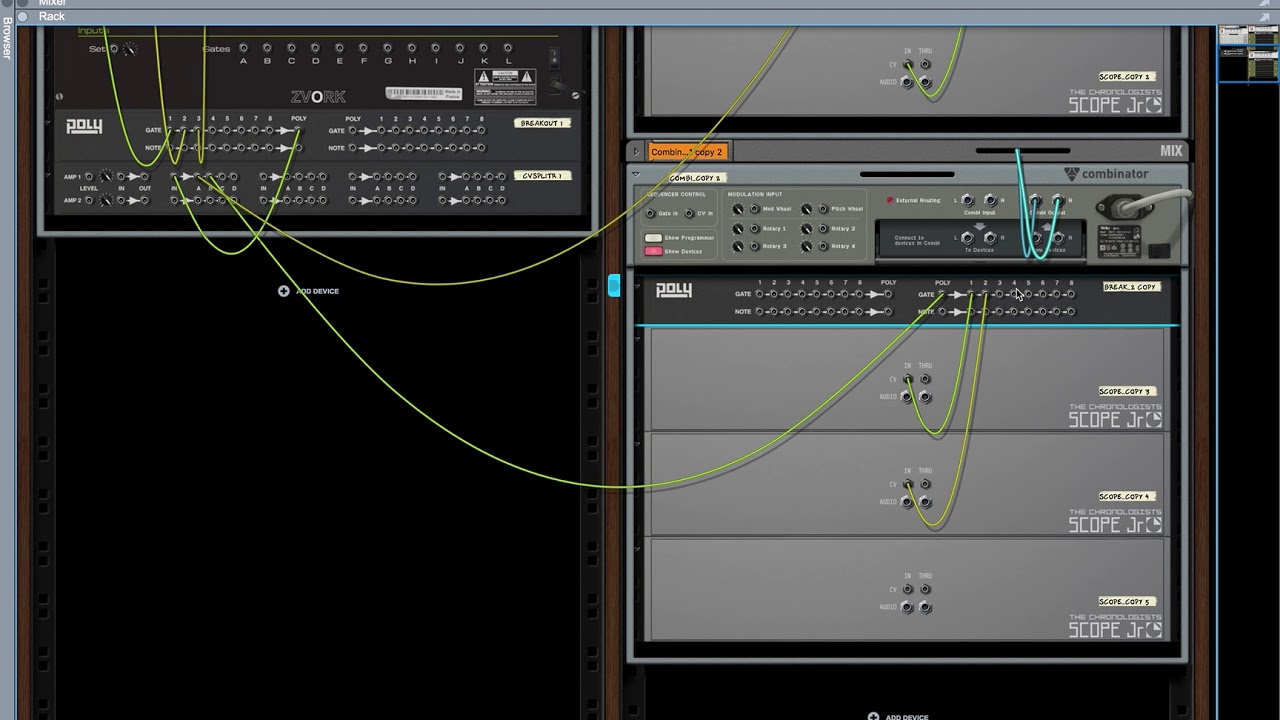This screenshot has height=720, width=1280.
Task: Click the ZVORK Gates L input jack
Action: pyautogui.click(x=507, y=48)
